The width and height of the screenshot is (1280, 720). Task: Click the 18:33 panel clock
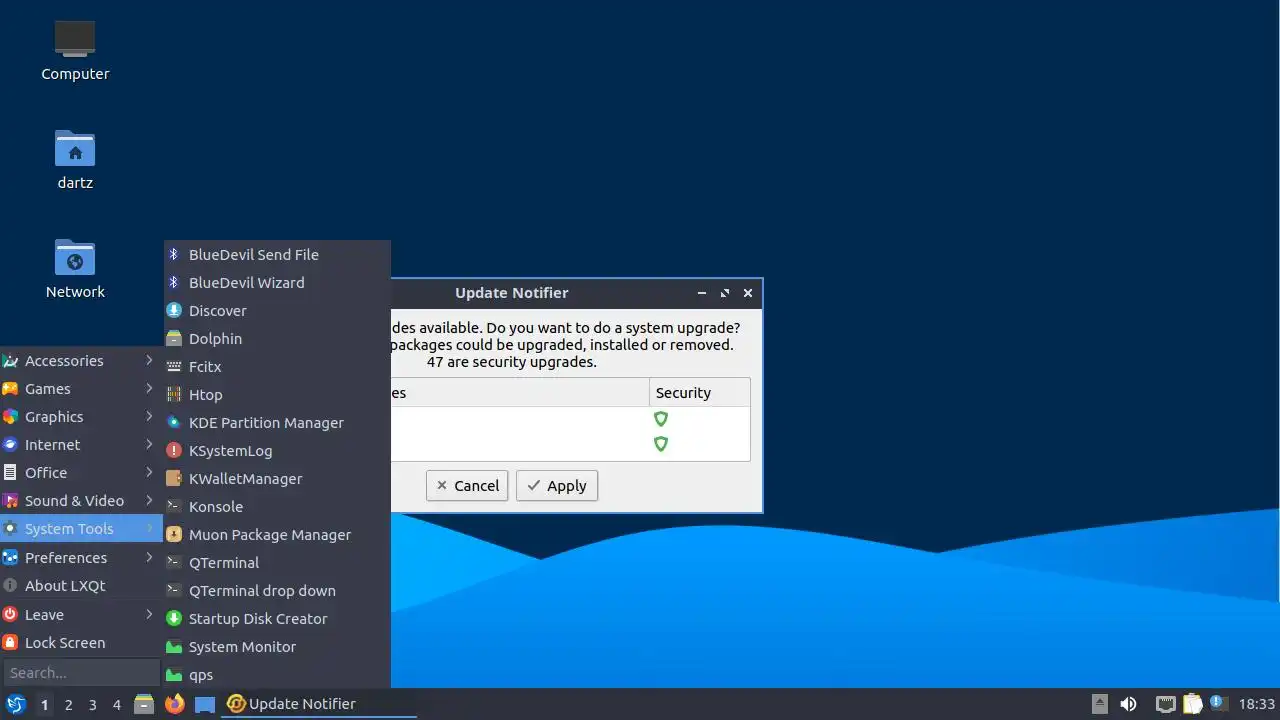pyautogui.click(x=1257, y=704)
